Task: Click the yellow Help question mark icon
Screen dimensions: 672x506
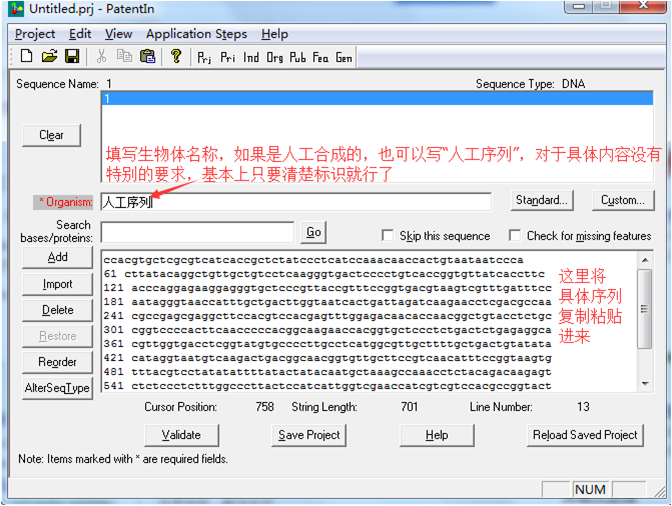Action: [176, 56]
